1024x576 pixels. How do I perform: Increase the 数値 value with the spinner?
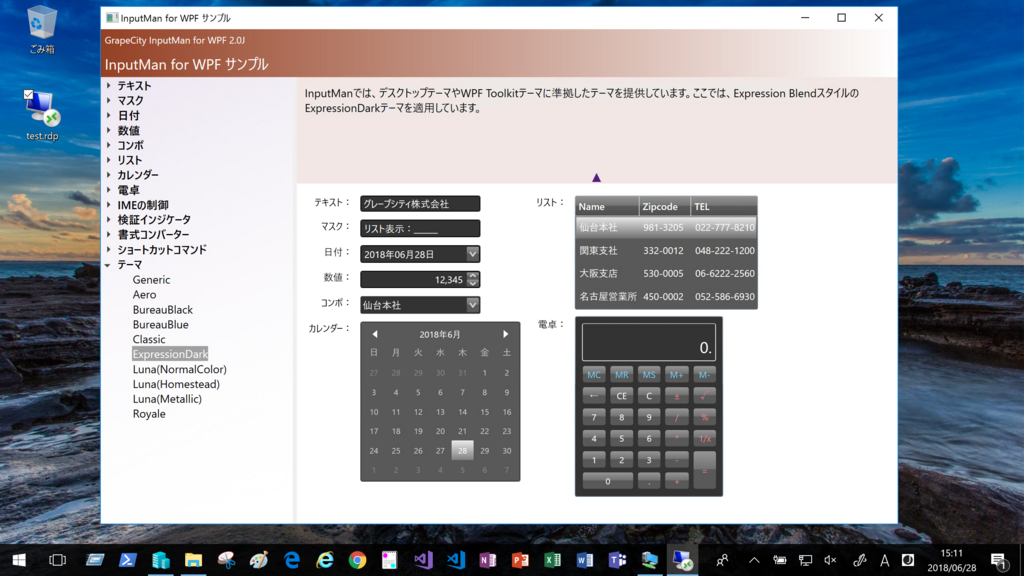click(473, 276)
